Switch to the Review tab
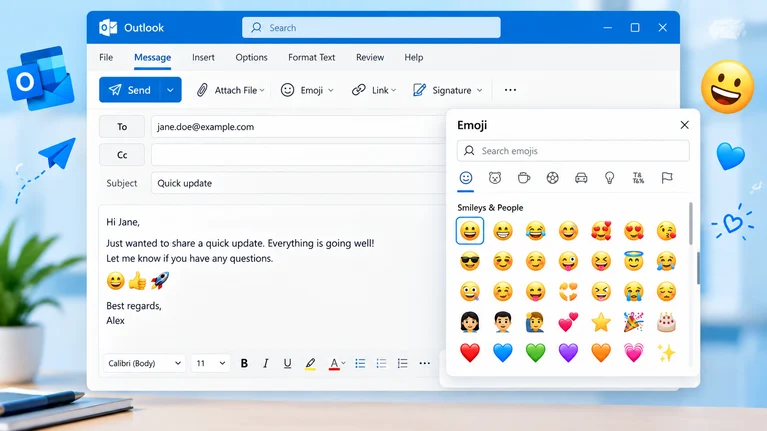This screenshot has height=431, width=767. point(370,57)
